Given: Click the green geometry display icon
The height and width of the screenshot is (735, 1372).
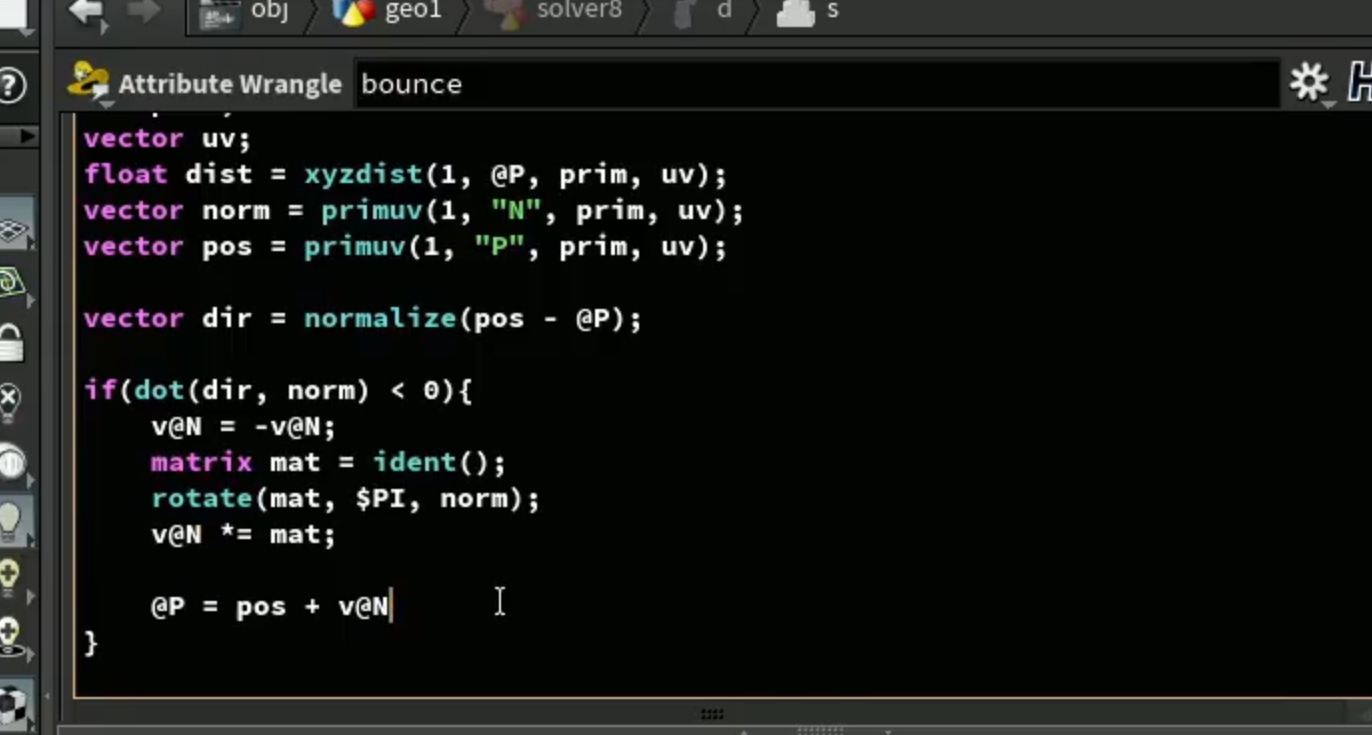Looking at the screenshot, I should pos(12,283).
